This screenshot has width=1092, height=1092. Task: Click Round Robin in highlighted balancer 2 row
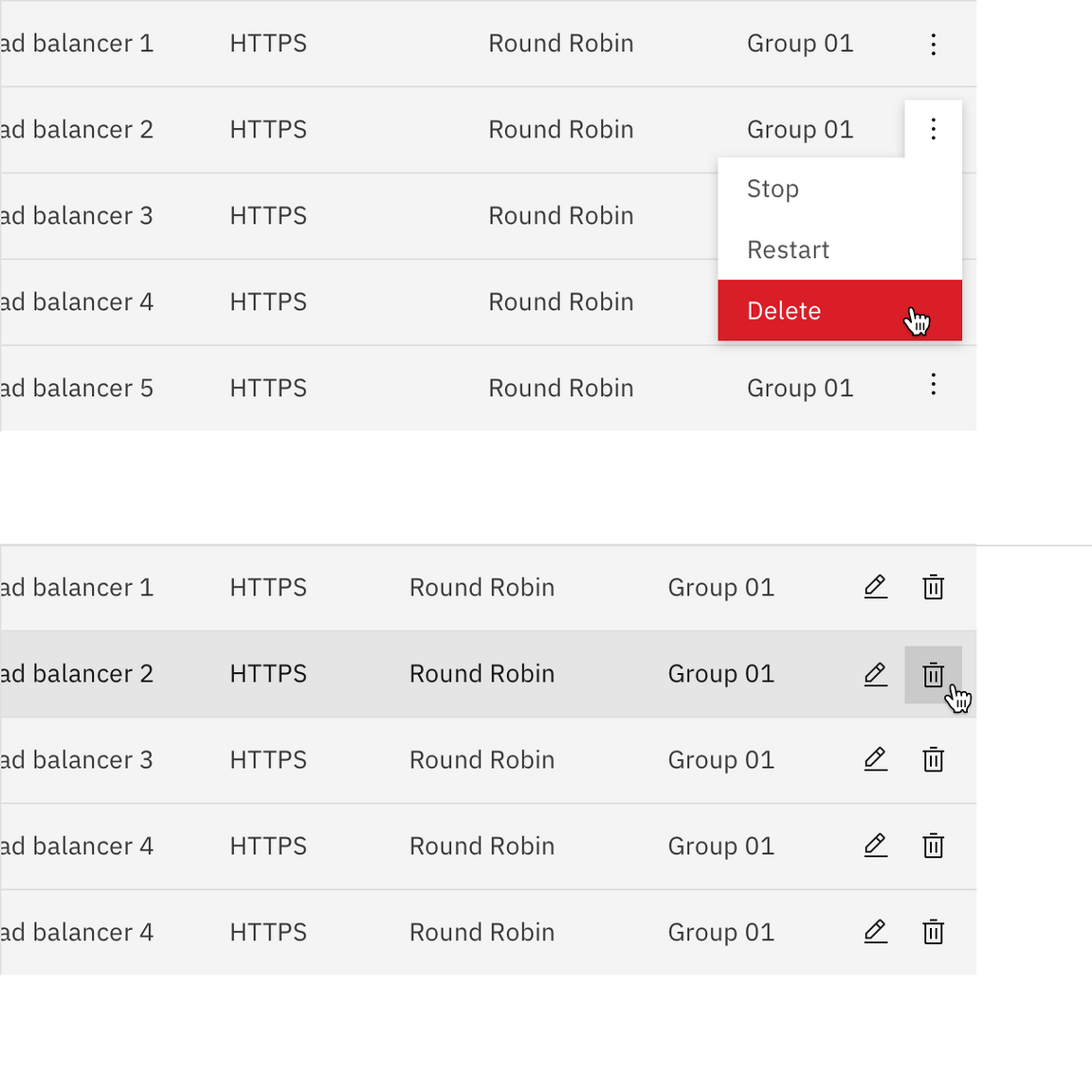coord(482,674)
